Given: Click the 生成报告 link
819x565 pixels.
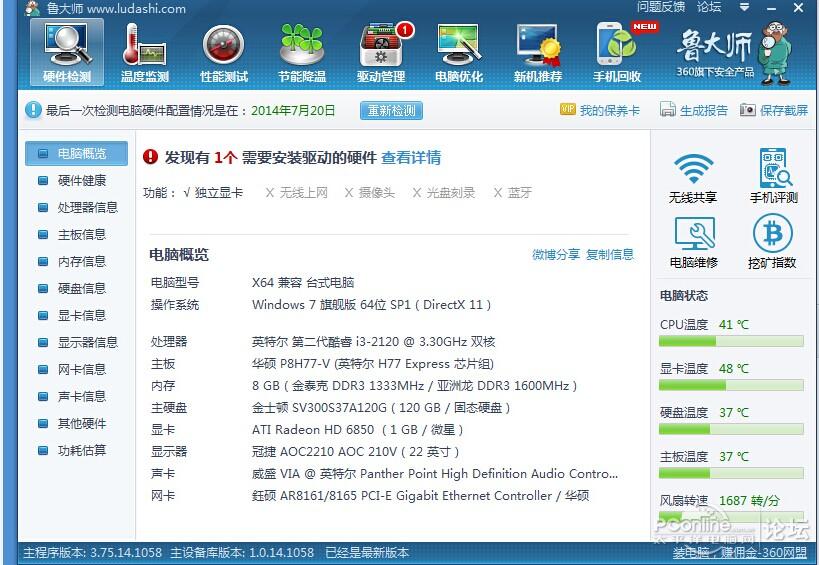Looking at the screenshot, I should pyautogui.click(x=704, y=110).
